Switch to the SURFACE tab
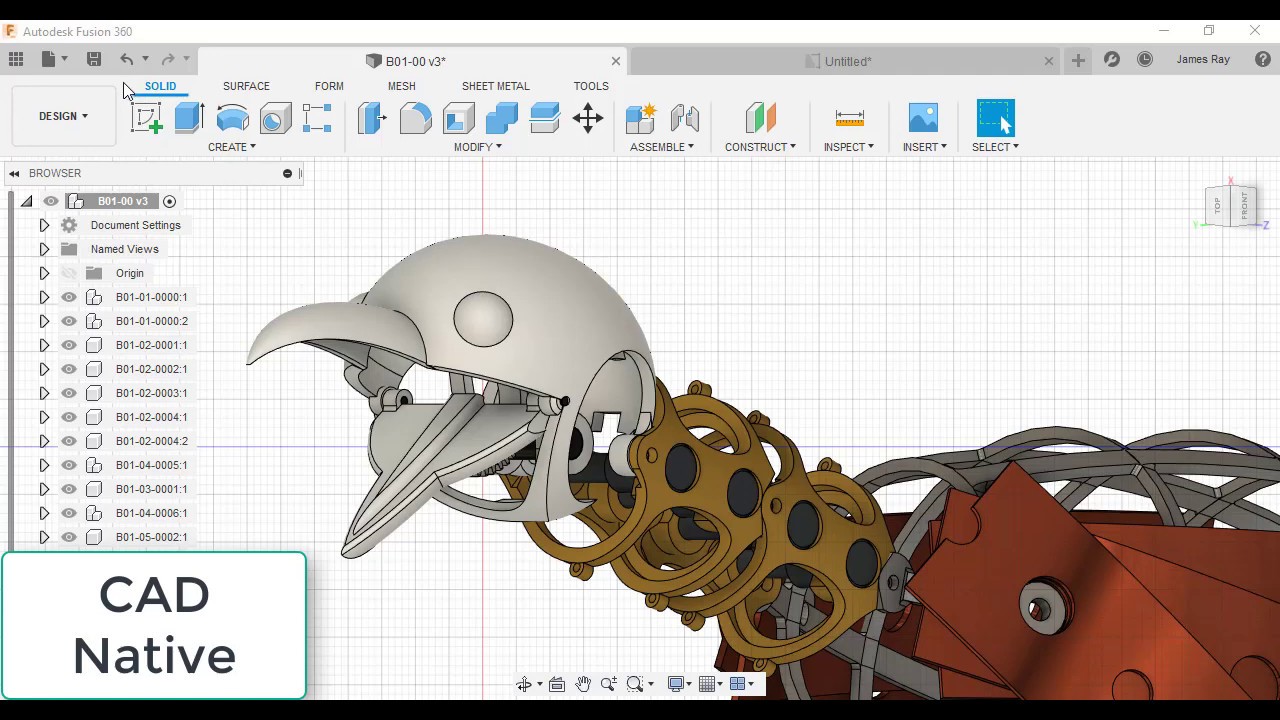Image resolution: width=1280 pixels, height=720 pixels. [246, 86]
